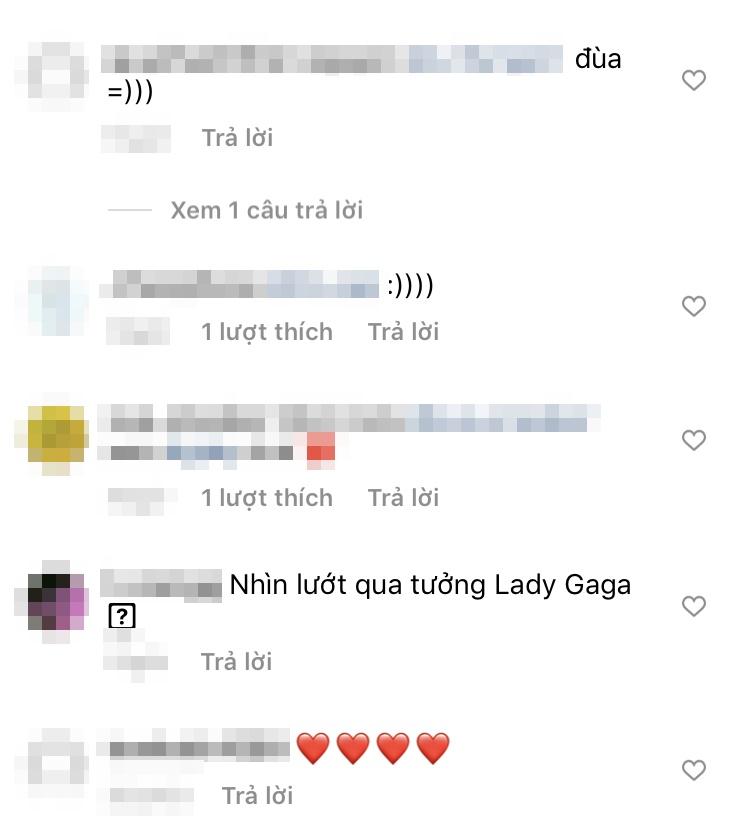Open avatar of the first commenter

pos(56,71)
